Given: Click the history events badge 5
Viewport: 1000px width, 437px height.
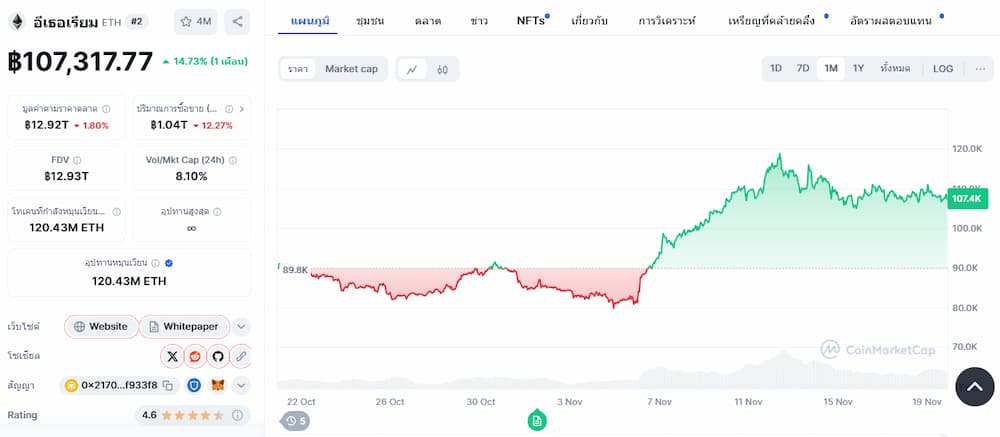Looking at the screenshot, I should click(296, 421).
